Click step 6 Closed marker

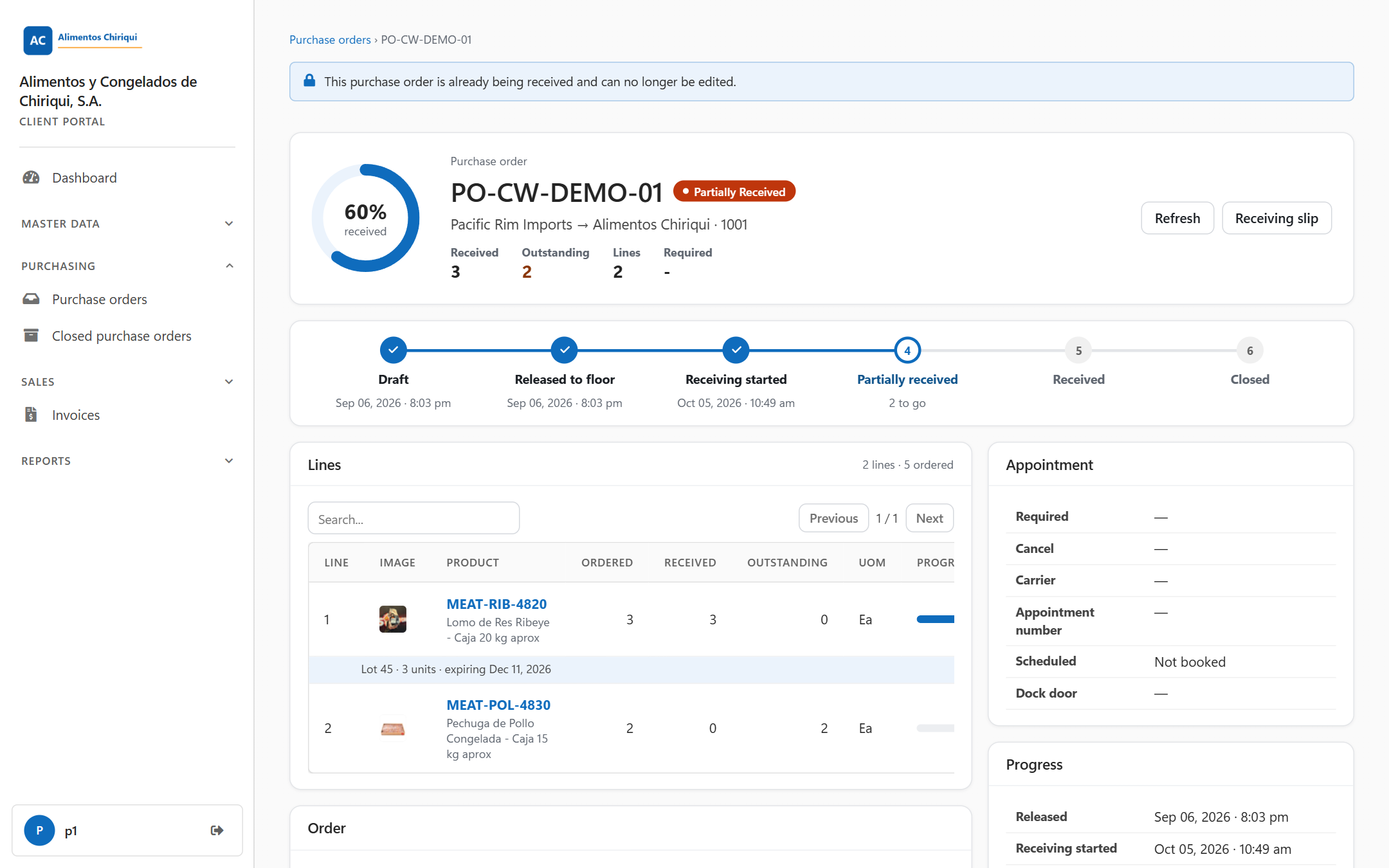coord(1250,350)
